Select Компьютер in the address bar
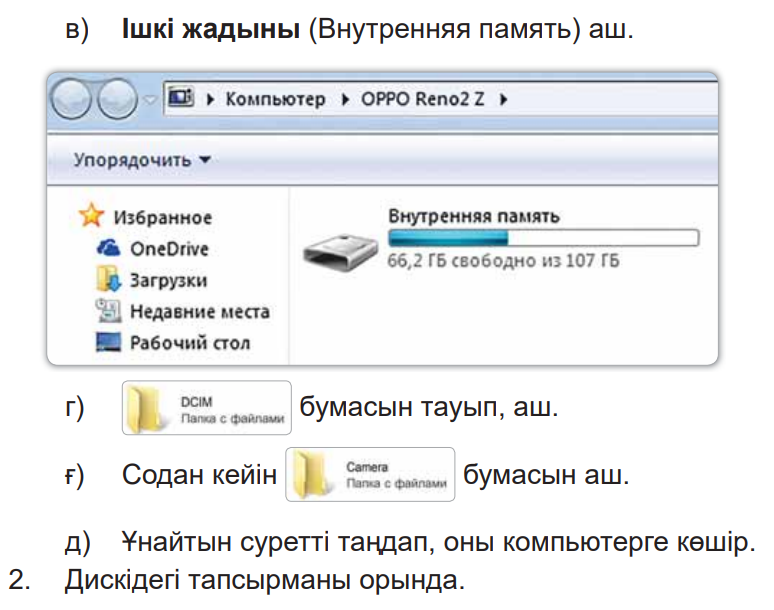774x610 pixels. pyautogui.click(x=275, y=100)
